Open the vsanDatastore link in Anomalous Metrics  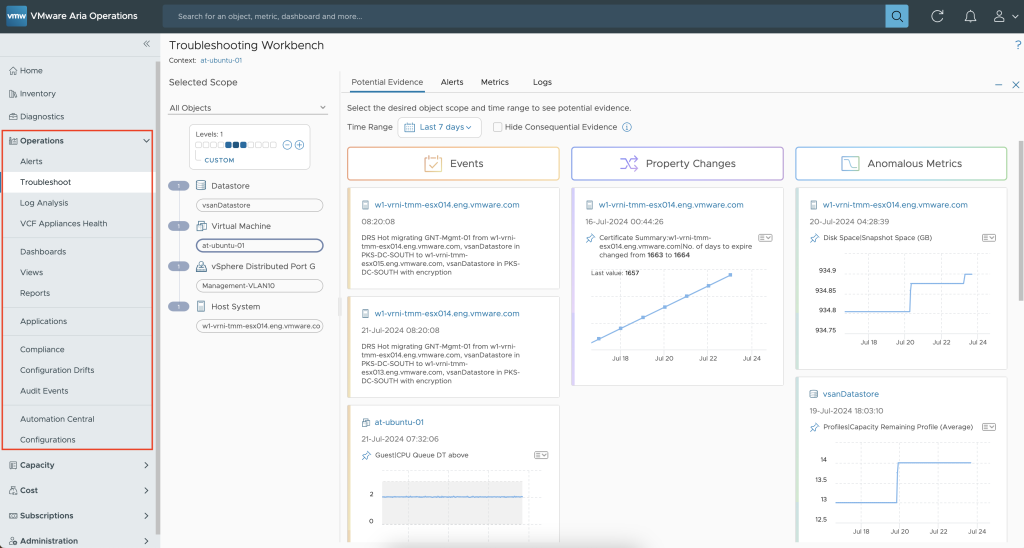[849, 394]
